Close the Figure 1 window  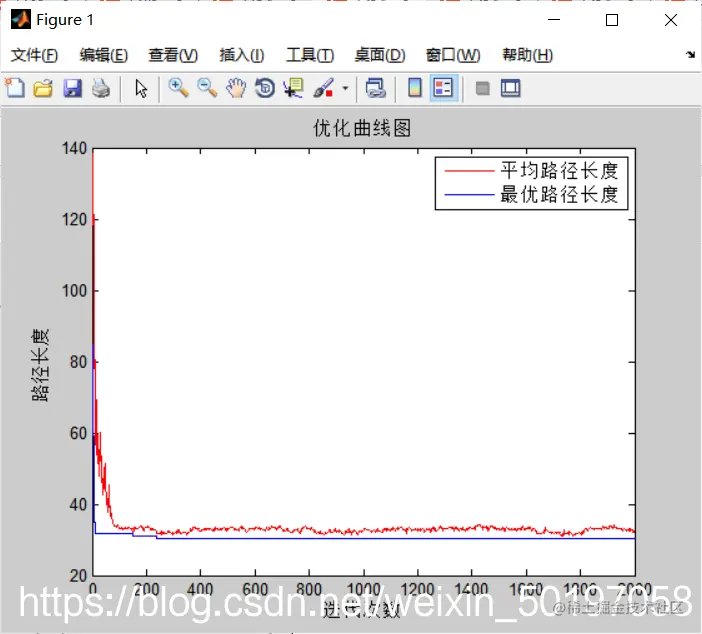point(671,20)
